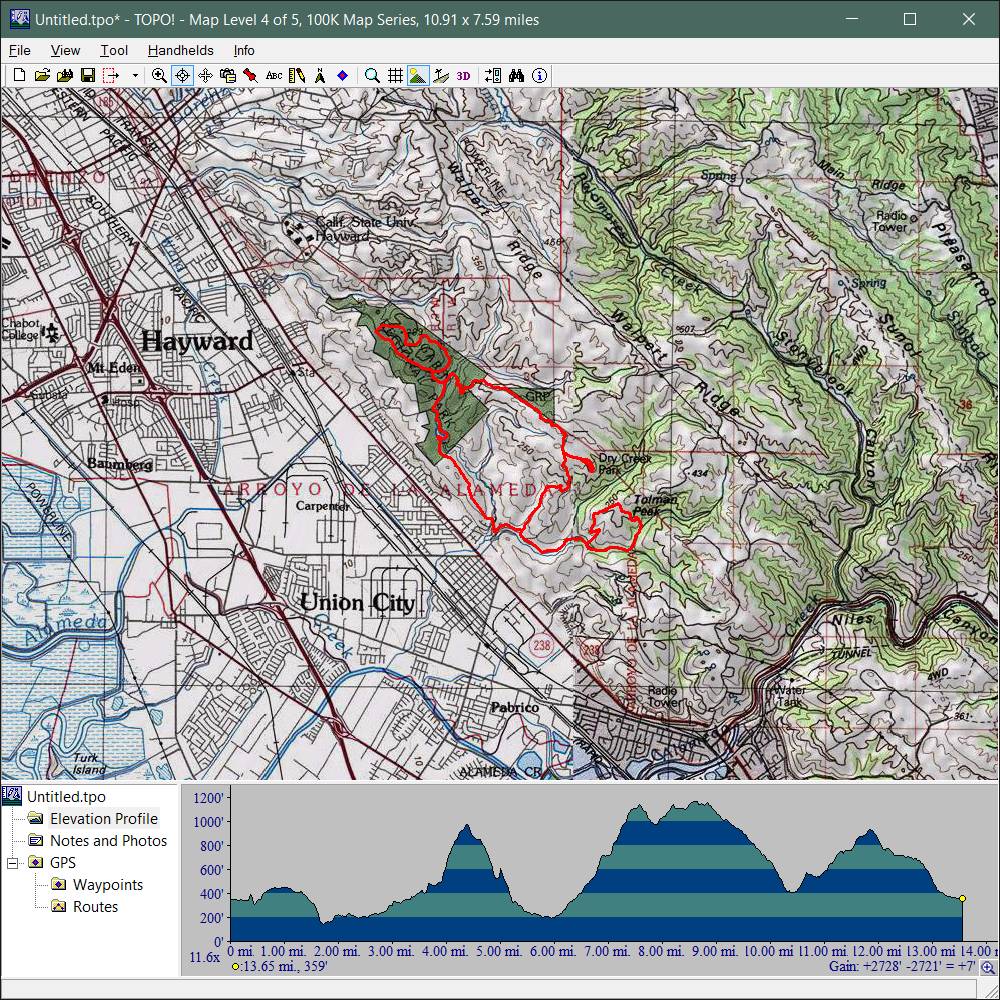Open the 3D view
Viewport: 1000px width, 1000px height.
click(463, 75)
